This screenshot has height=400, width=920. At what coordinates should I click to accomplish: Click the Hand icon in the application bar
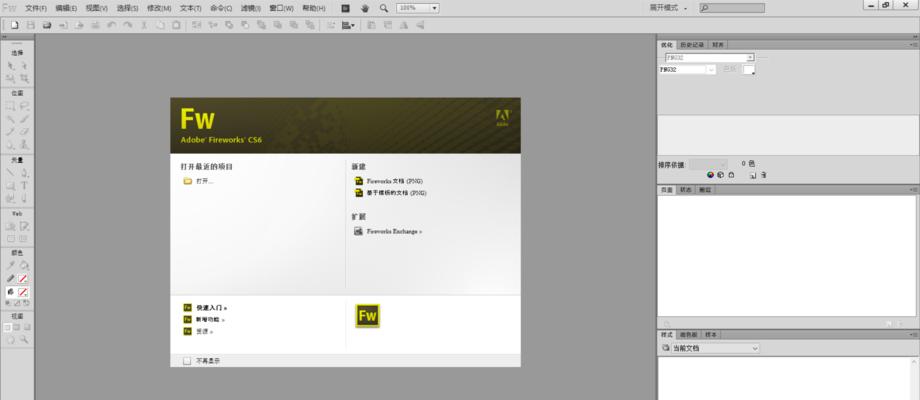364,8
